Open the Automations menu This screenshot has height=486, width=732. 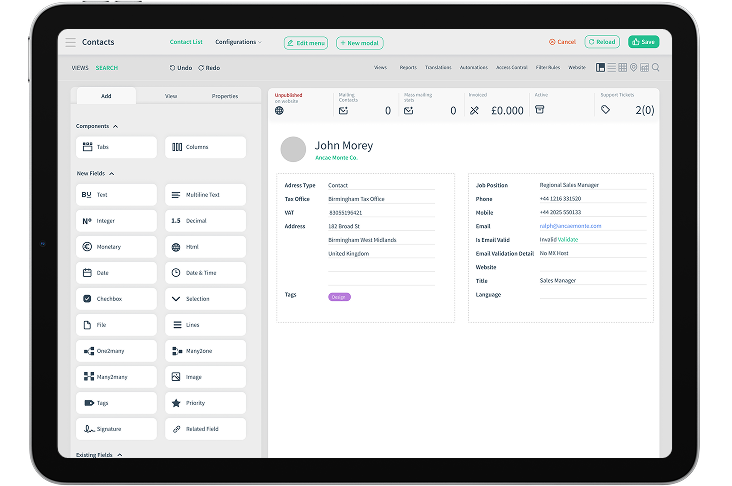474,67
